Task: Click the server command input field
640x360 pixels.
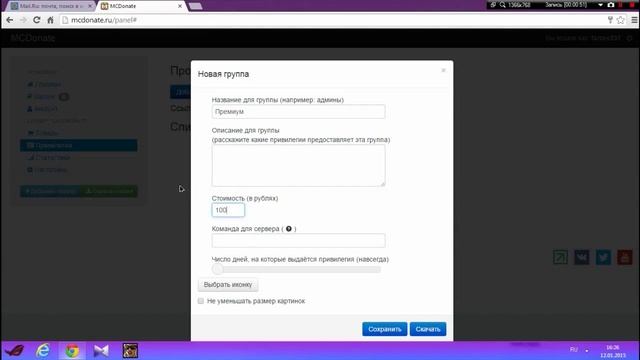Action: click(x=298, y=240)
